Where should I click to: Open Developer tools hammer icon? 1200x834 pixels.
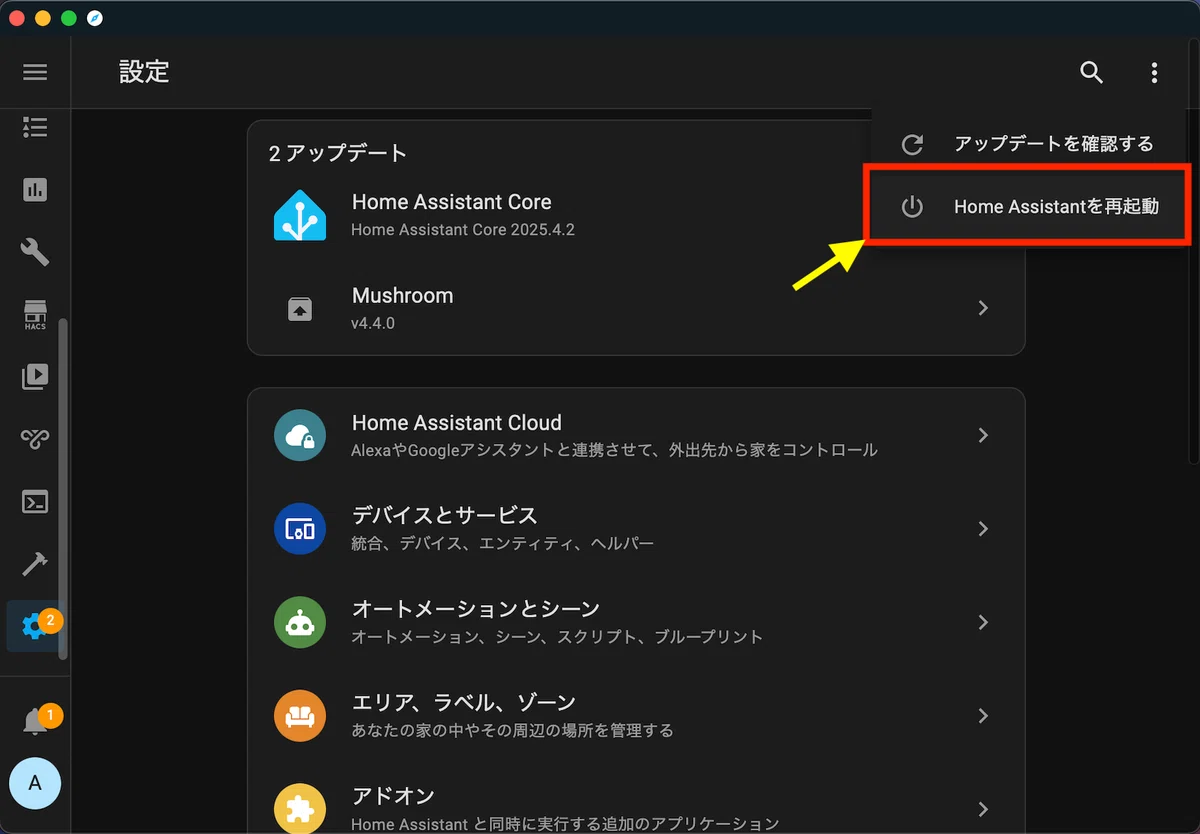pyautogui.click(x=35, y=564)
